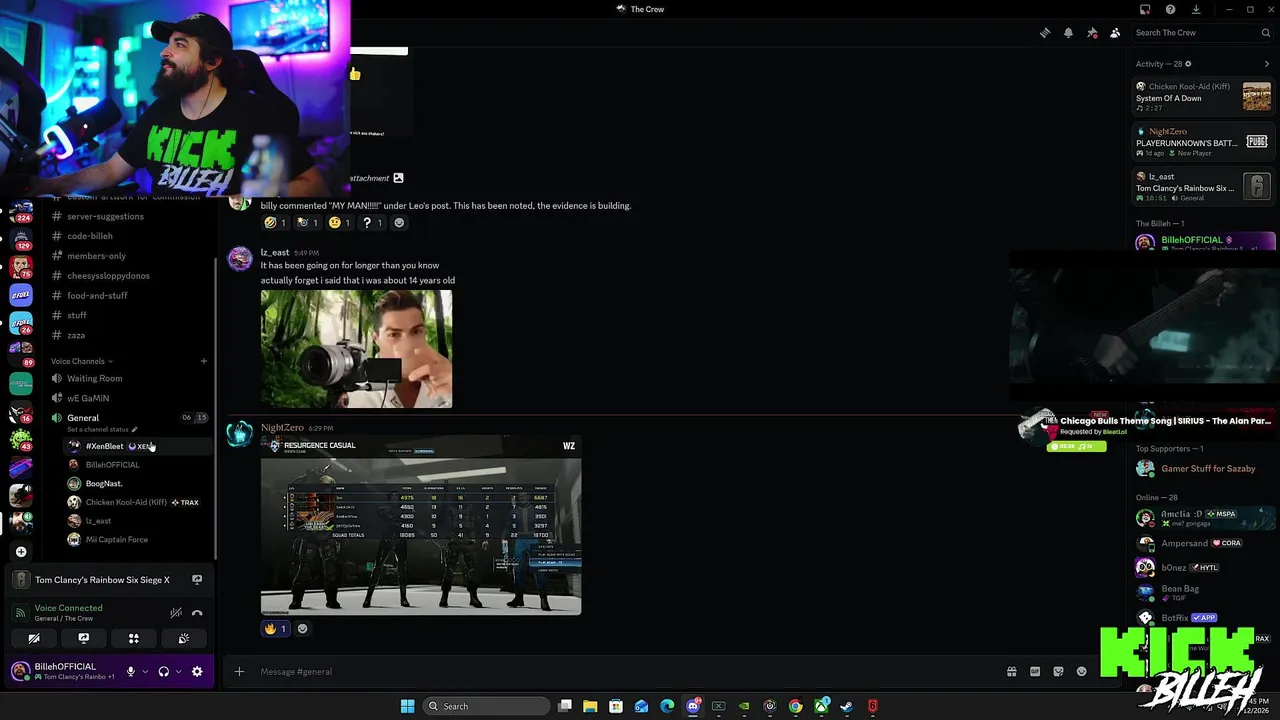
Task: Click BoogNast. in voice member list
Action: 104,484
